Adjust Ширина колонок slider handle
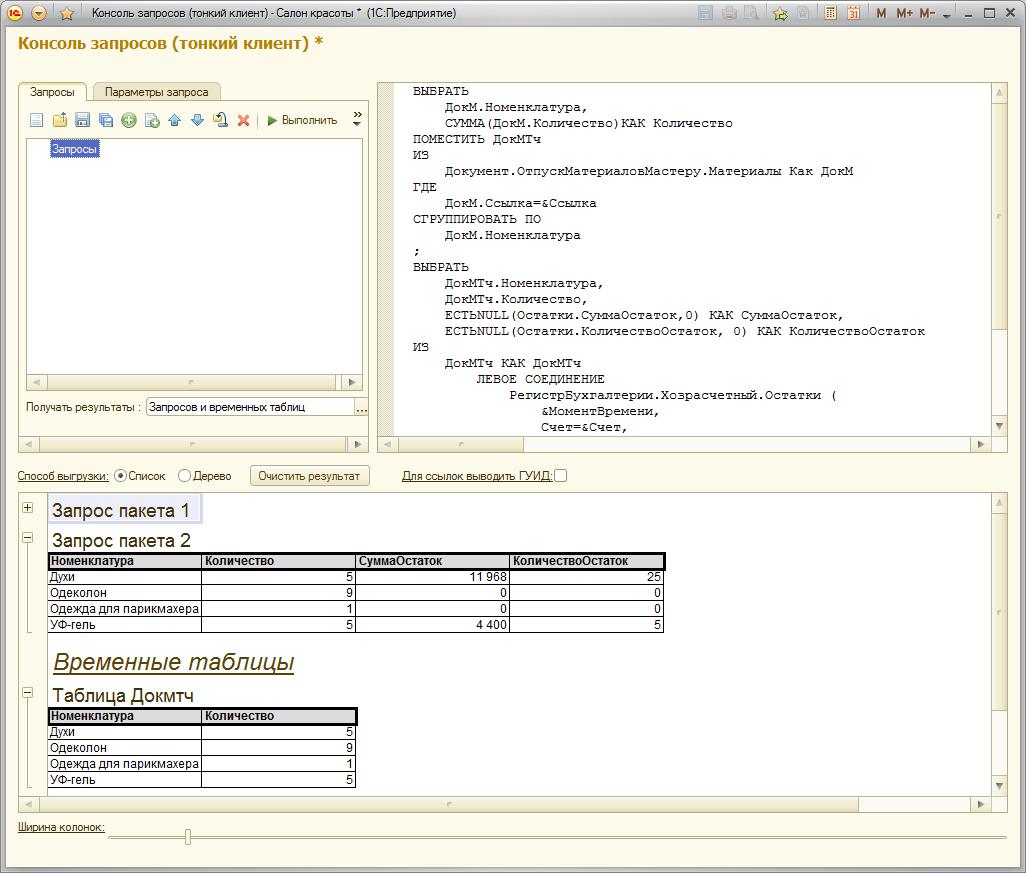This screenshot has width=1026, height=873. [188, 837]
